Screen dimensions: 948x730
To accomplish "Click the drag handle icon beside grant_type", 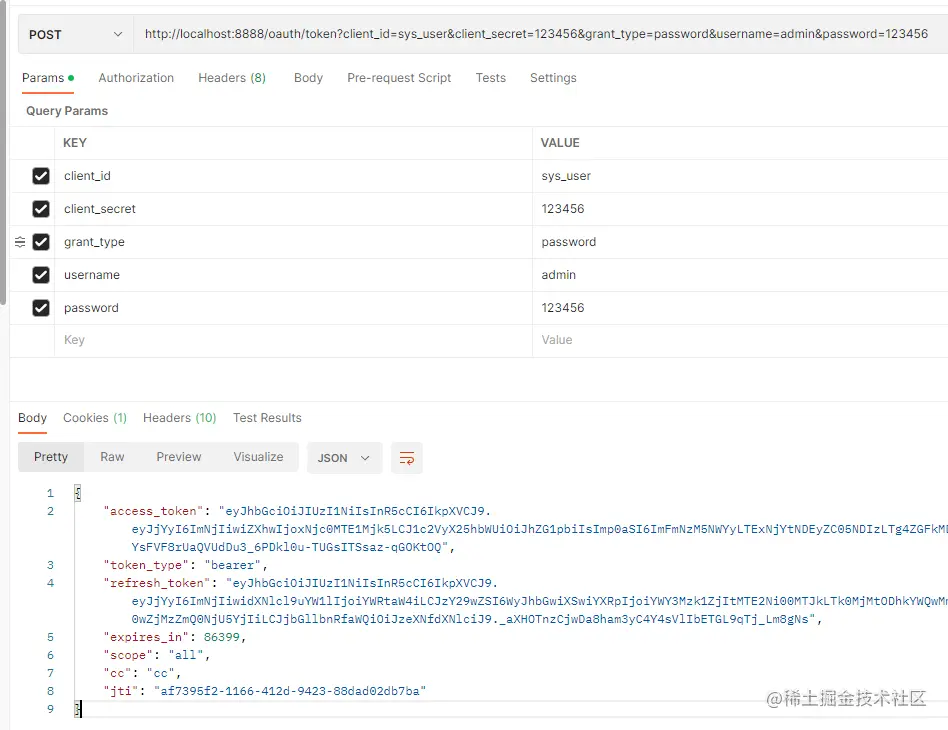I will [x=20, y=242].
